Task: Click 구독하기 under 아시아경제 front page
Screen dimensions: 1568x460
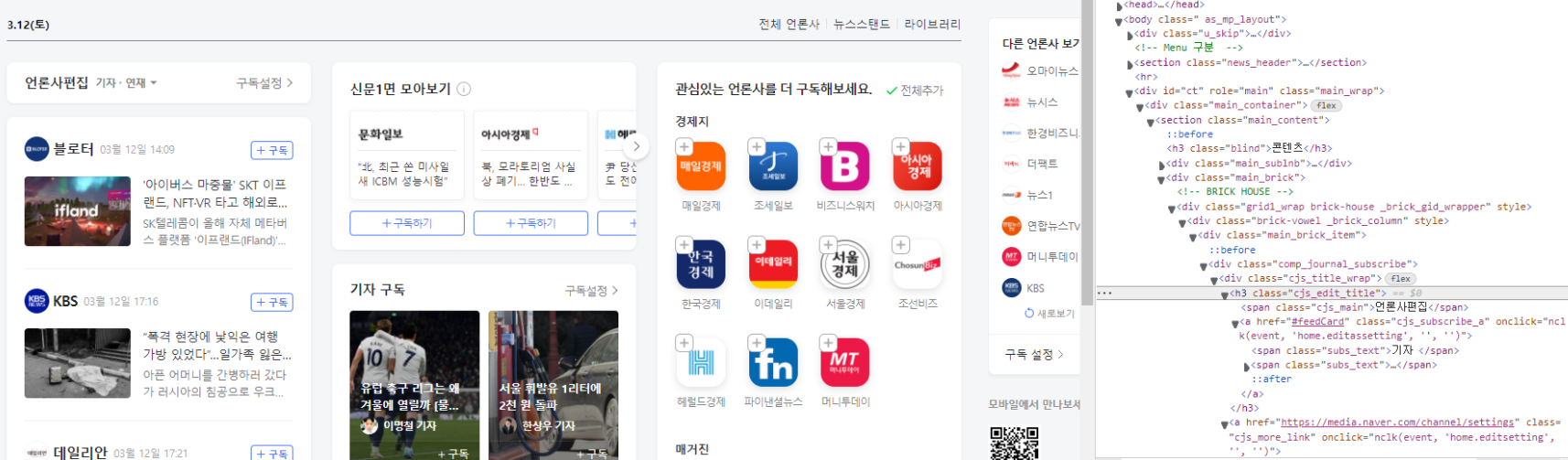Action: (531, 223)
